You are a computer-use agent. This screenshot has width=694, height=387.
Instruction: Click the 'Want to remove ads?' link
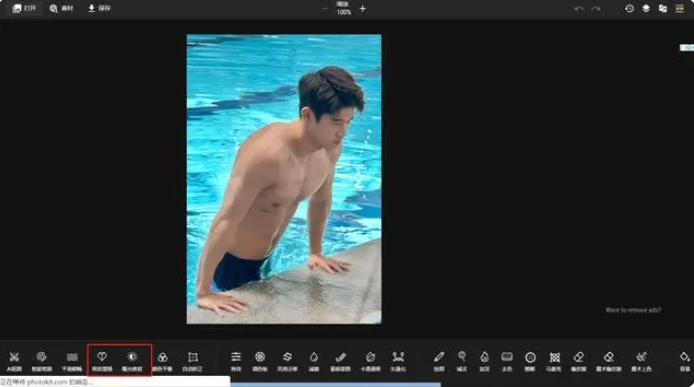(x=633, y=310)
